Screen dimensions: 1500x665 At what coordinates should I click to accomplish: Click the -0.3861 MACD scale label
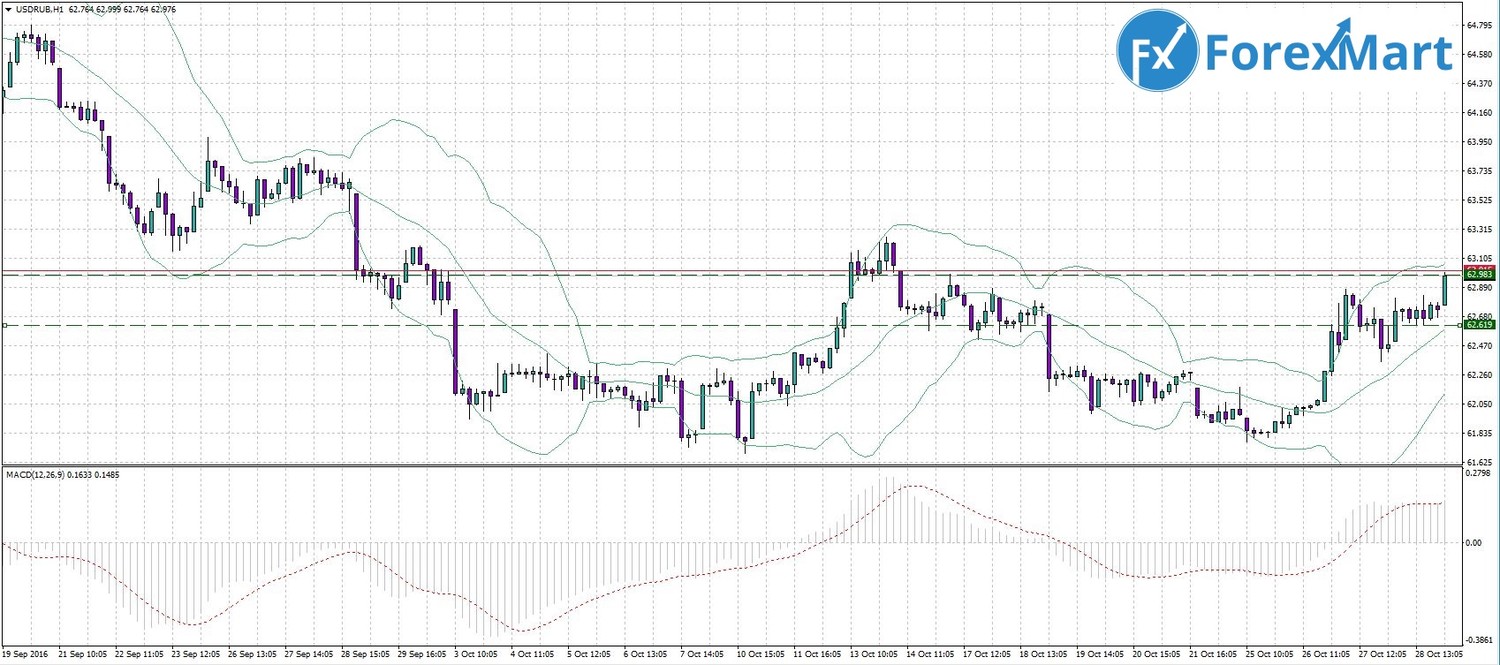point(1478,639)
